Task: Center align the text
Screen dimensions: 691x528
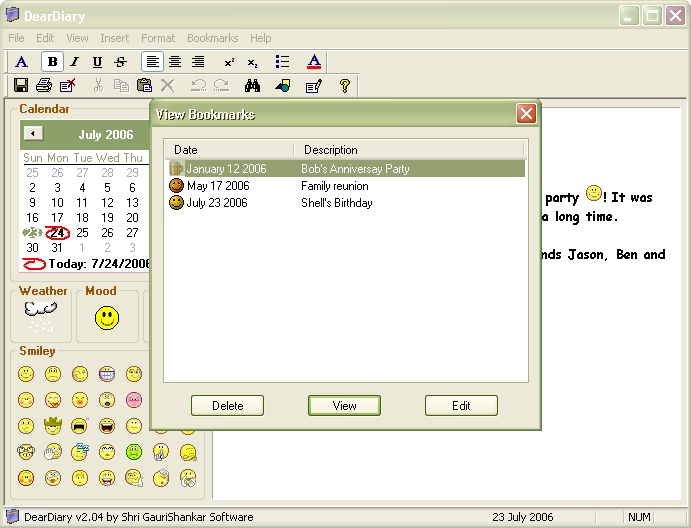Action: [175, 62]
